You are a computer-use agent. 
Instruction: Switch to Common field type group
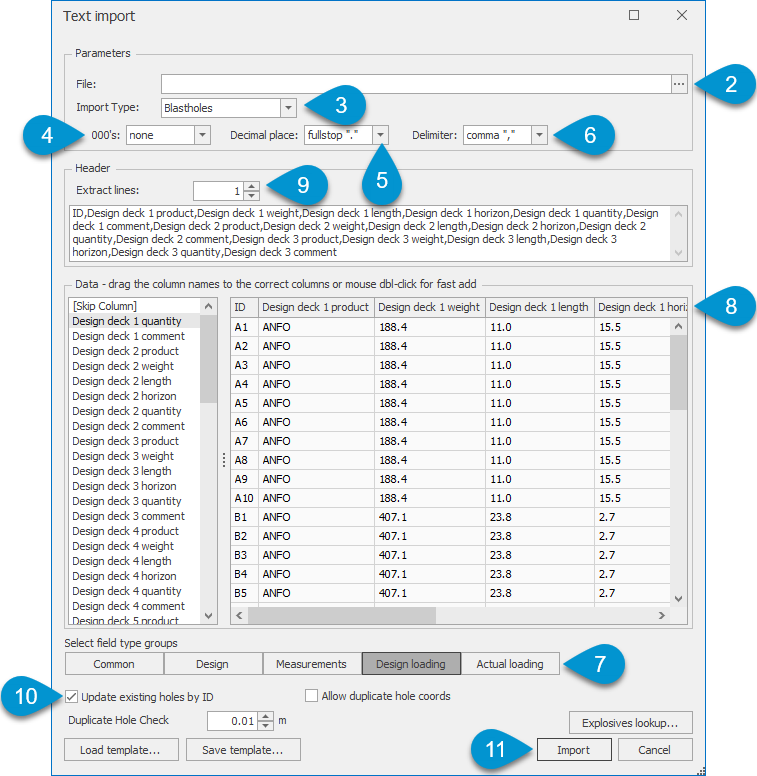pos(114,664)
